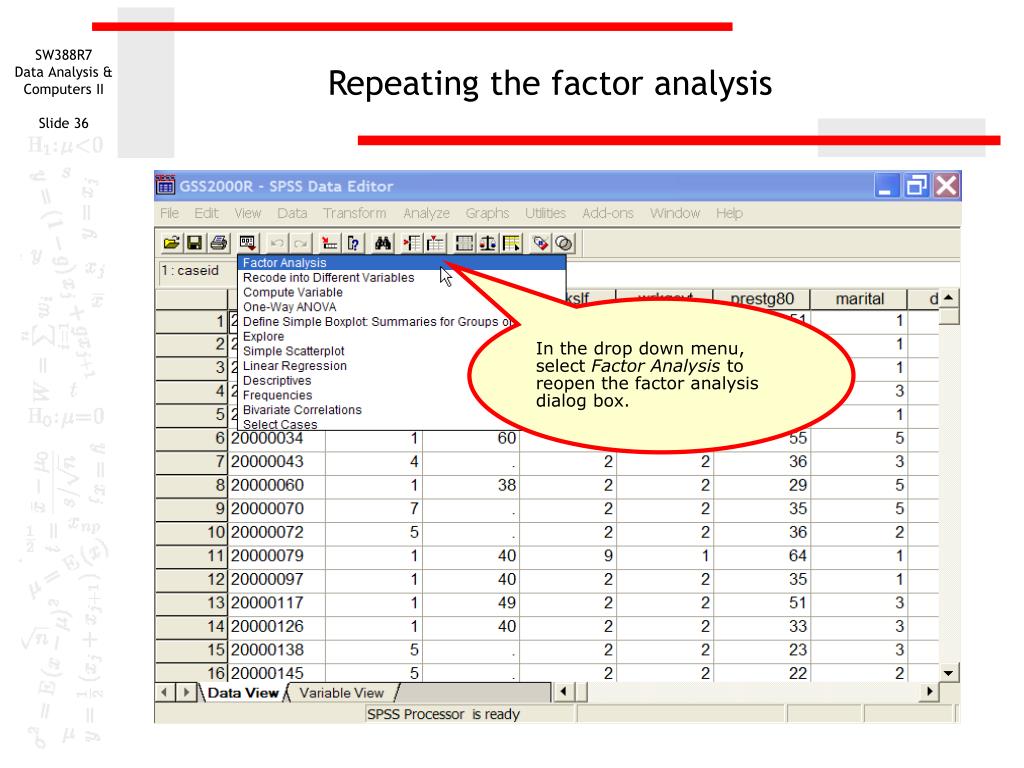Click the Print toolbar icon
Viewport: 1024px width, 768px height.
click(219, 244)
